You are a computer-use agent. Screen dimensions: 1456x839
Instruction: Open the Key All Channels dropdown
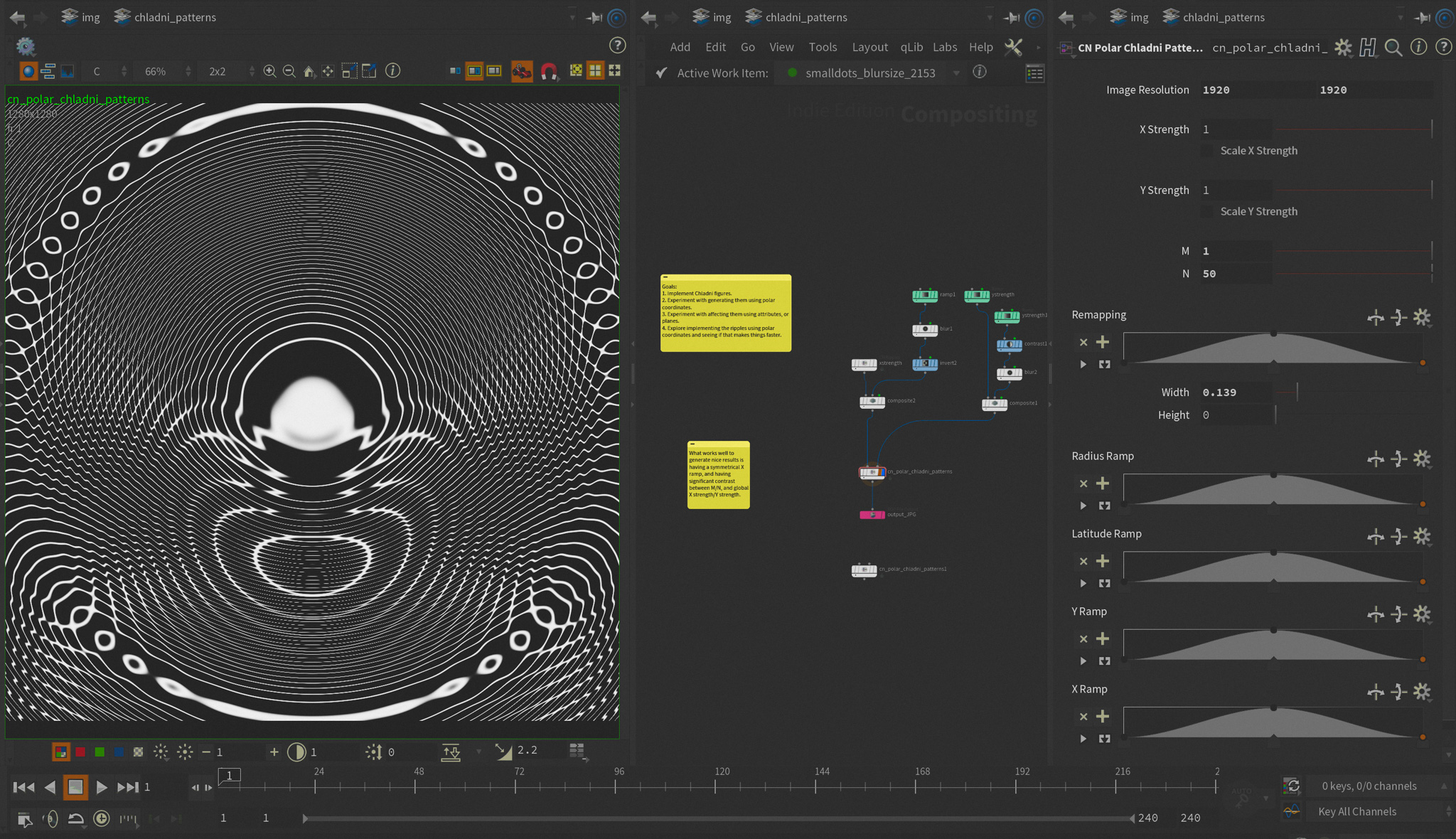click(1381, 811)
